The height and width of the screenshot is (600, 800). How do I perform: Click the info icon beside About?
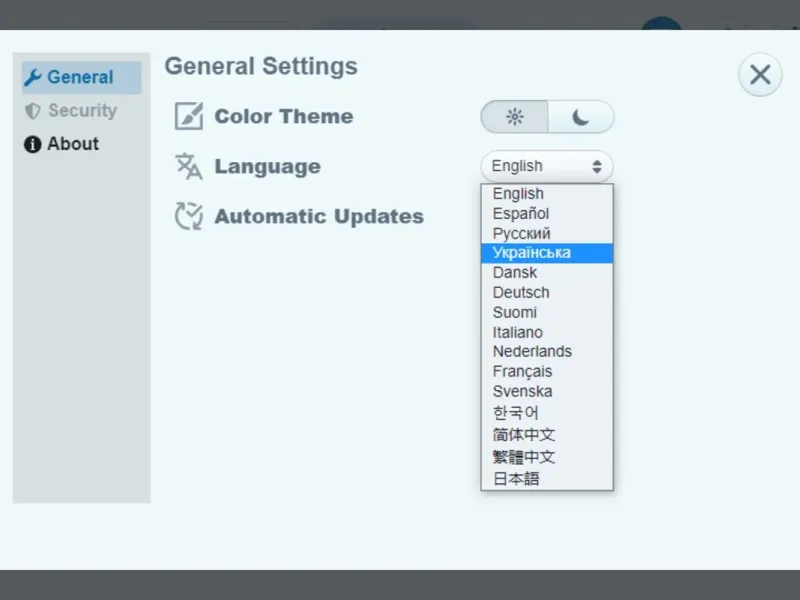33,144
